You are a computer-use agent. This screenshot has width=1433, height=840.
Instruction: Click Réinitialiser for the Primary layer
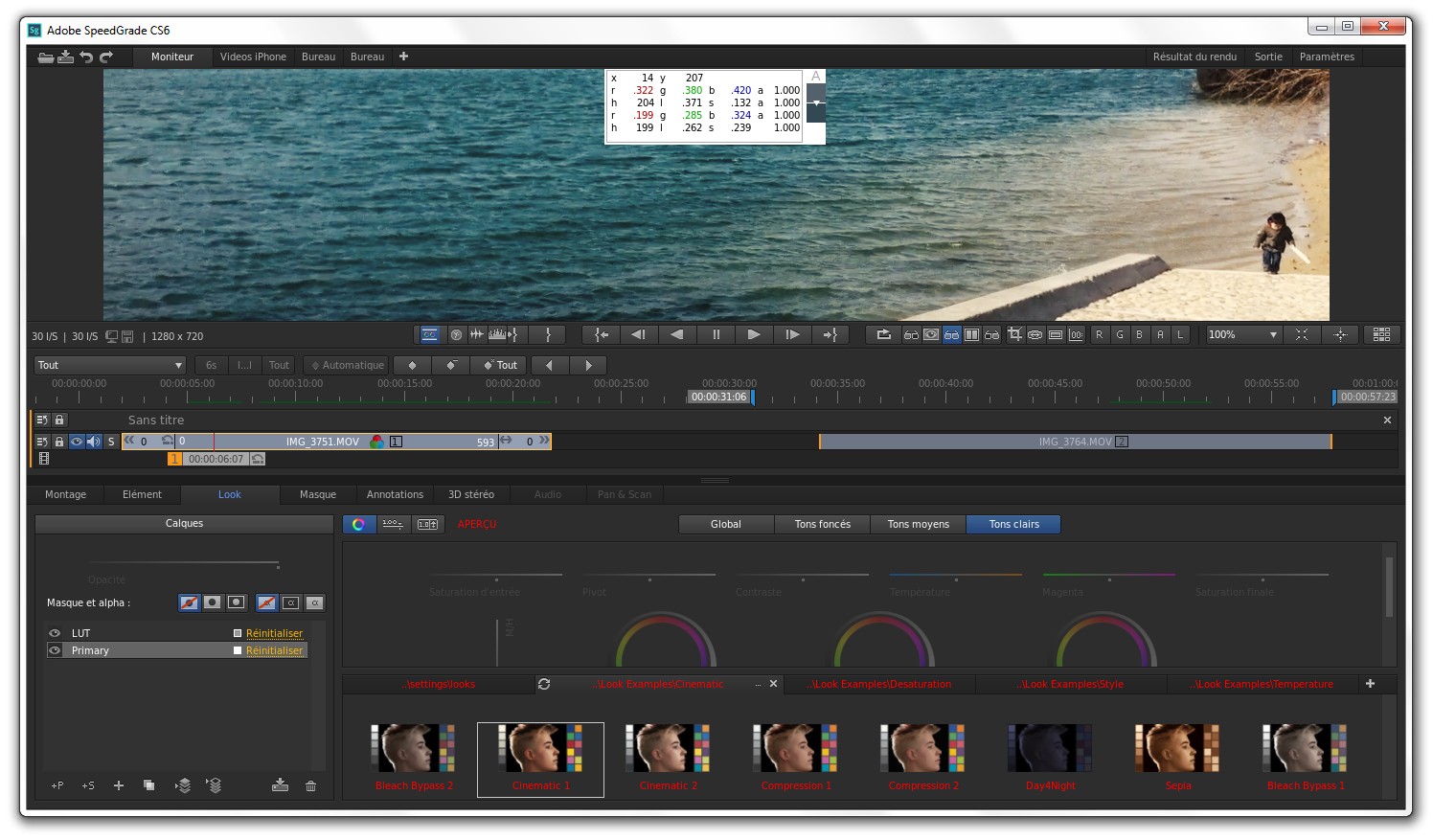pyautogui.click(x=274, y=650)
